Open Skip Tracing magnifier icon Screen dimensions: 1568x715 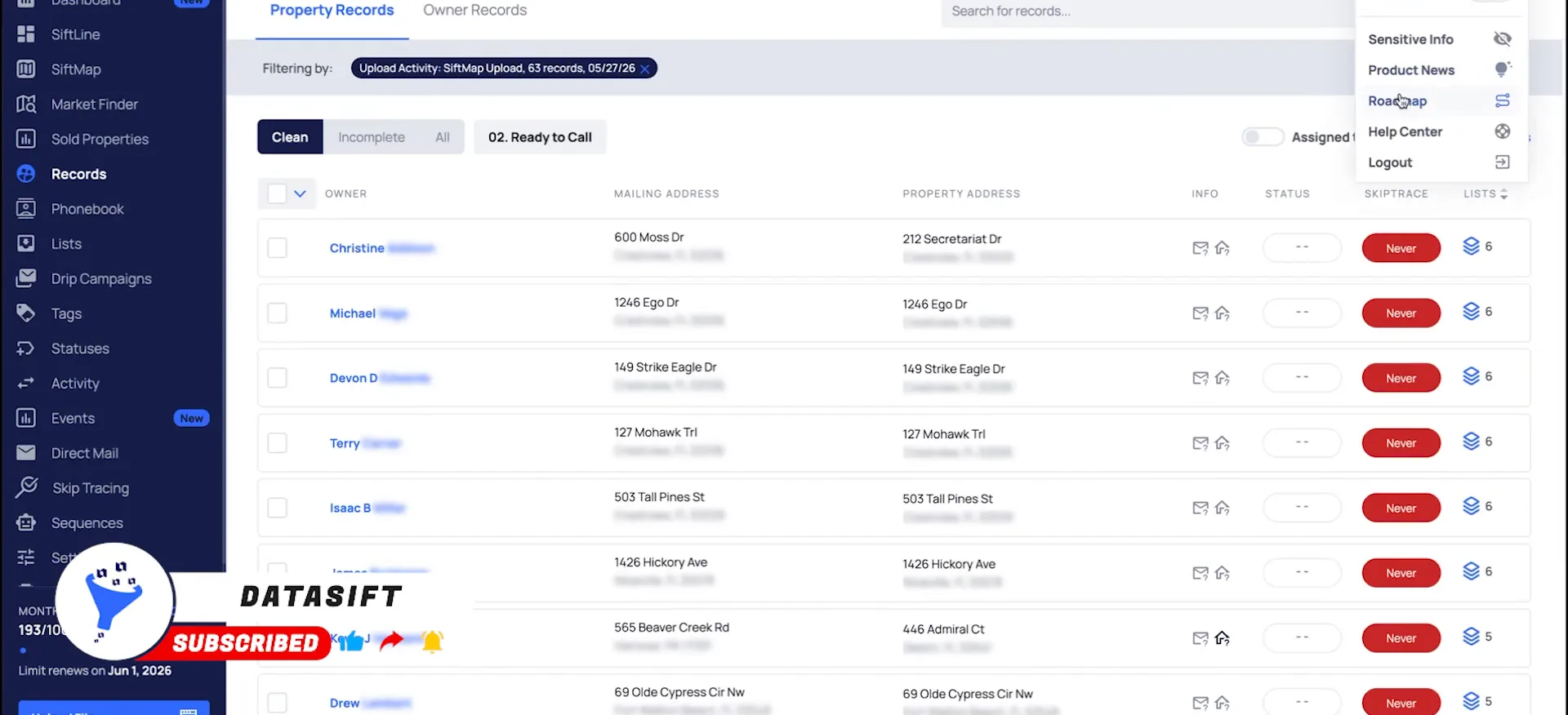[26, 487]
